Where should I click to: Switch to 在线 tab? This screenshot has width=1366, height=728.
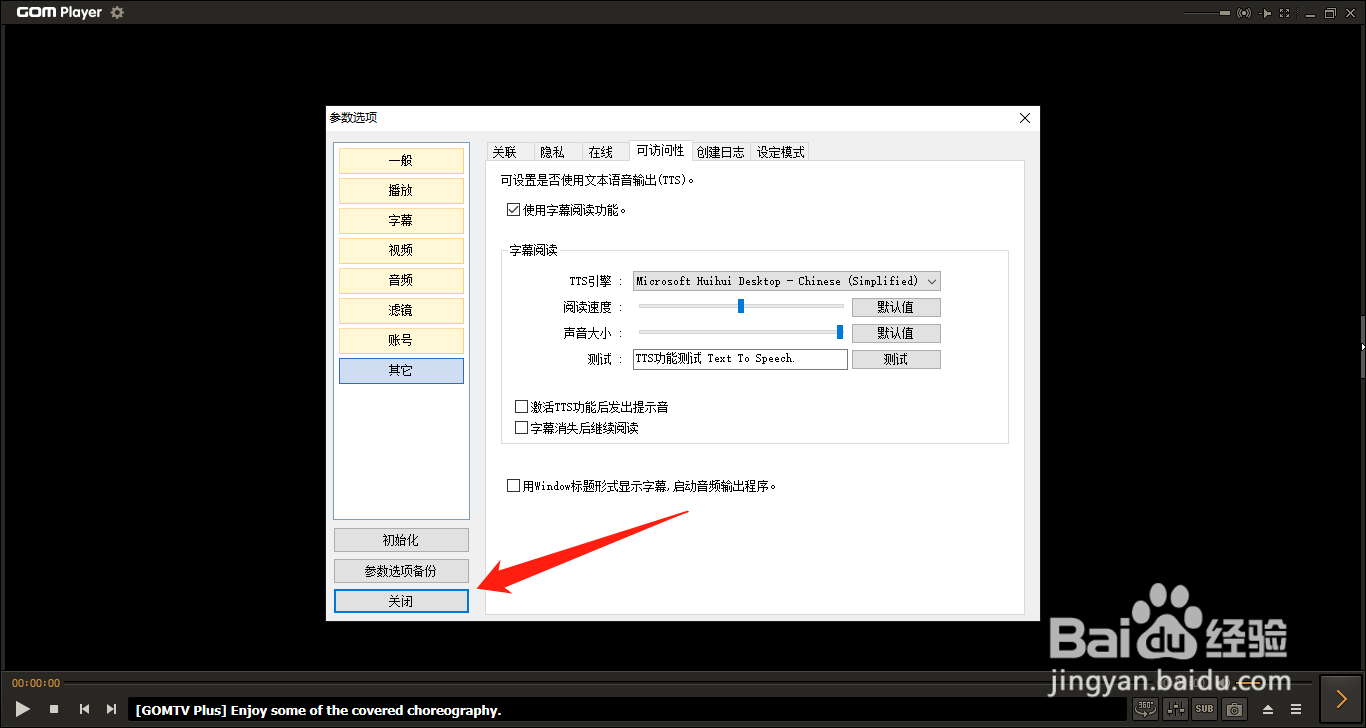point(601,152)
